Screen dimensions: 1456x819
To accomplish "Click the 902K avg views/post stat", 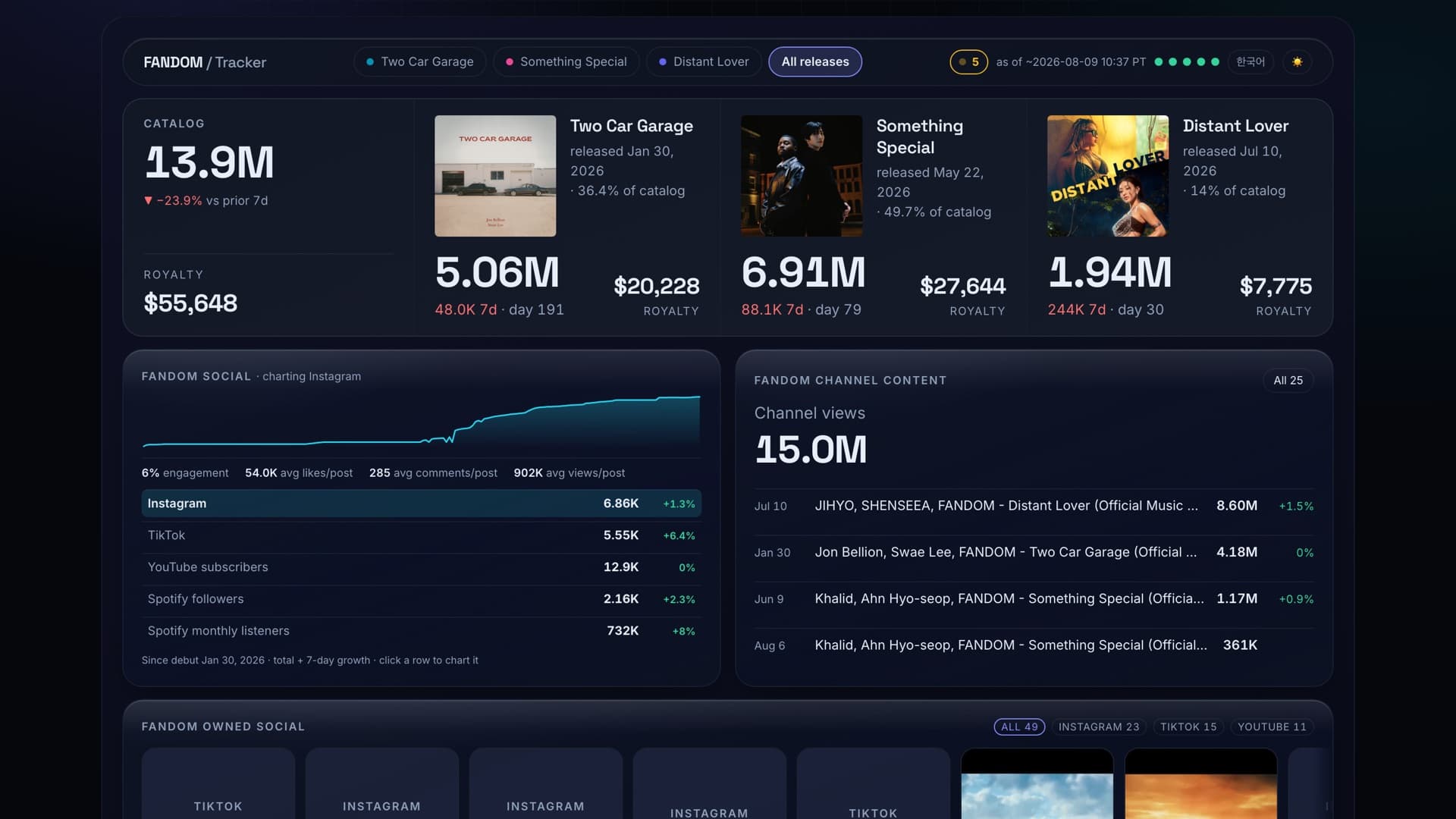I will coord(570,473).
